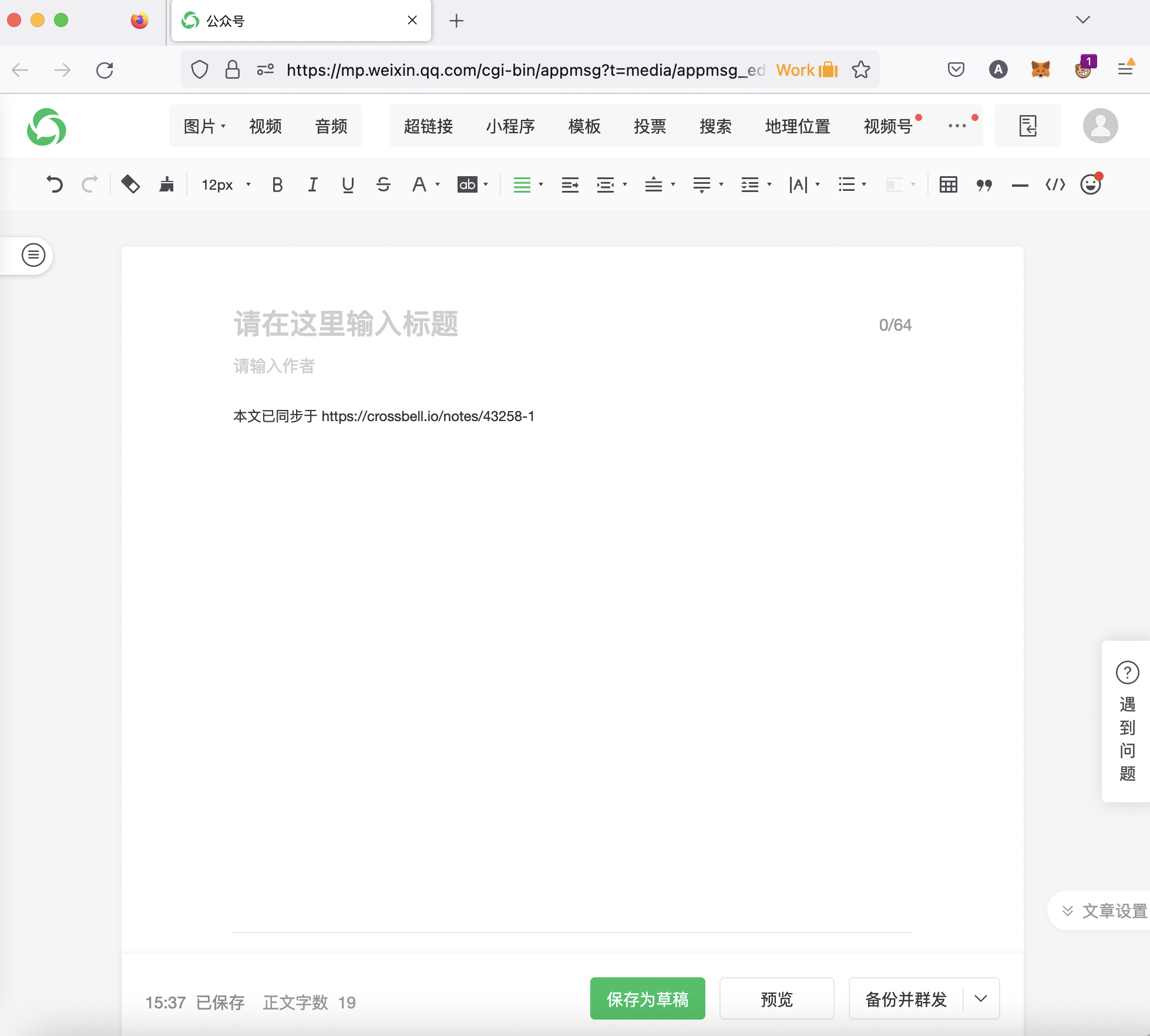The height and width of the screenshot is (1036, 1150).
Task: Insert a blockquote with the quote icon
Action: click(984, 185)
